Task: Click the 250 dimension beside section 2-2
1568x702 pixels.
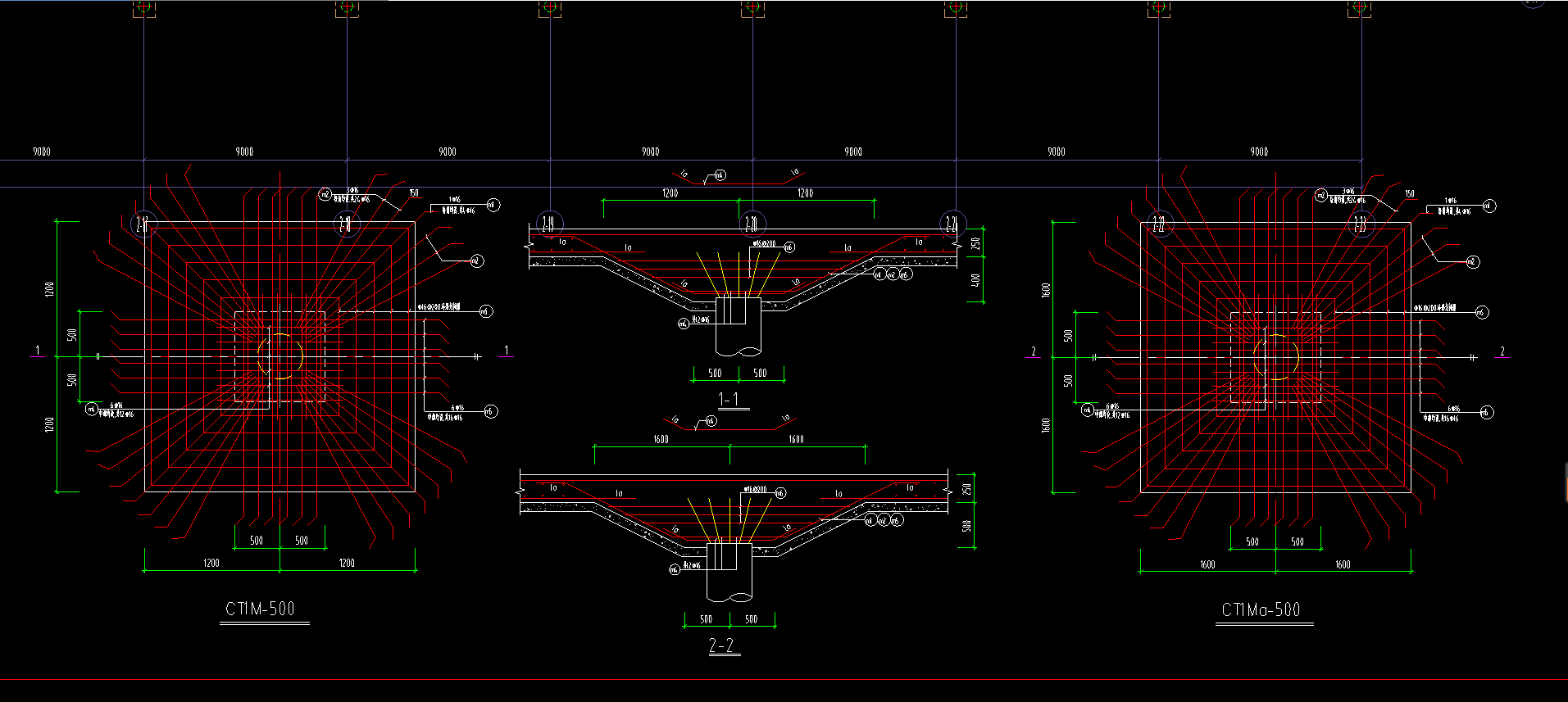Action: pyautogui.click(x=967, y=489)
